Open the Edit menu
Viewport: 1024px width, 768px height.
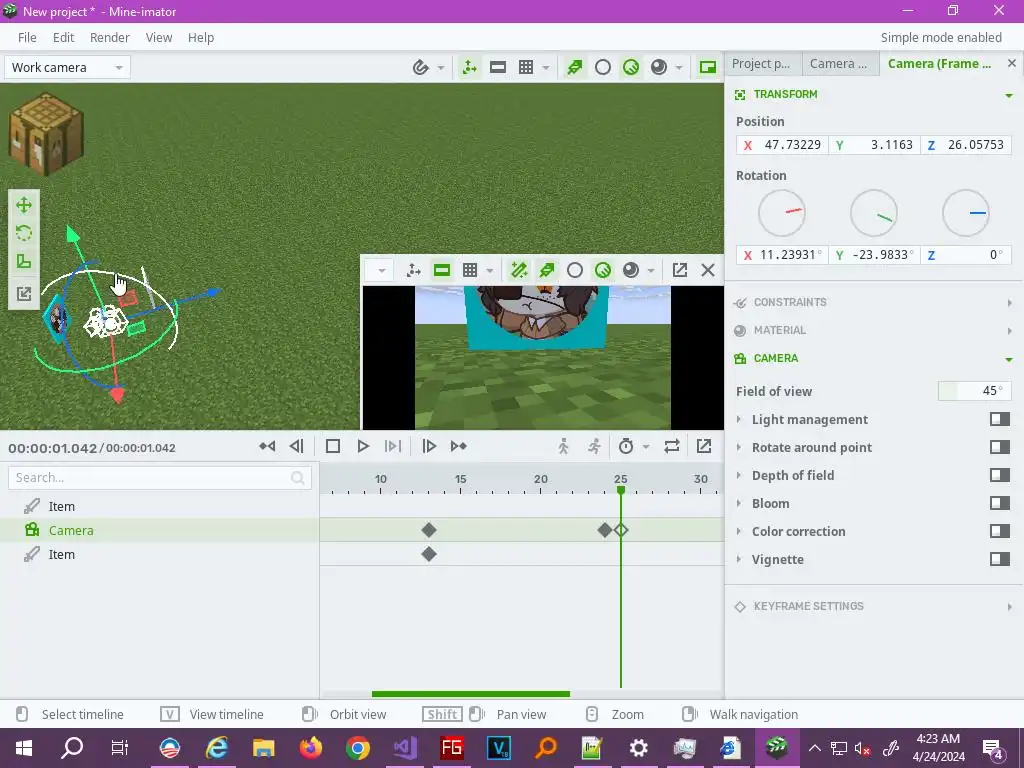point(63,38)
